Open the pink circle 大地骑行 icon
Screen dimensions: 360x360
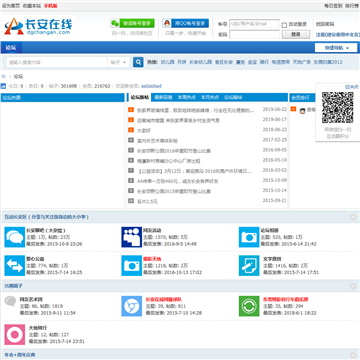click(15, 334)
